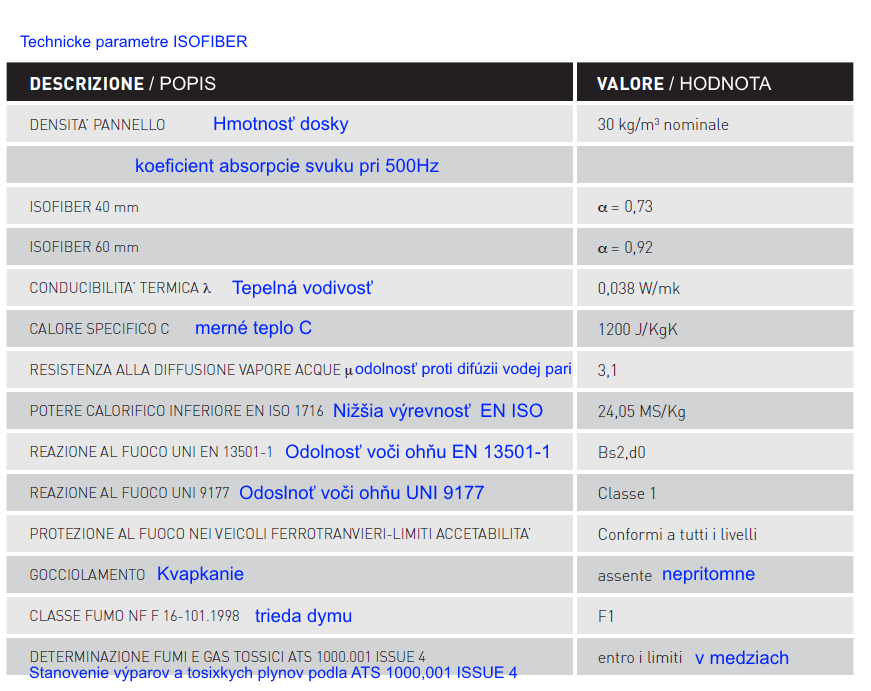Click the blue 'merné teplo C' annotation
Viewport: 871px width, 691px height.
pyautogui.click(x=253, y=328)
